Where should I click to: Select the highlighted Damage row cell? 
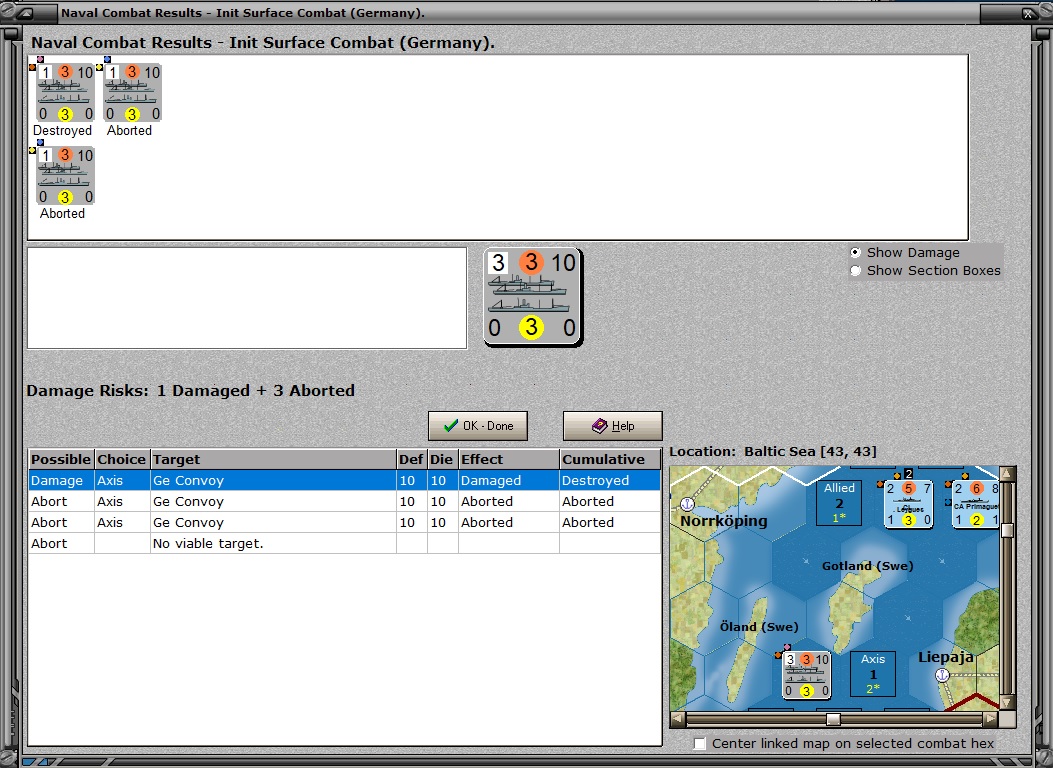pos(61,481)
